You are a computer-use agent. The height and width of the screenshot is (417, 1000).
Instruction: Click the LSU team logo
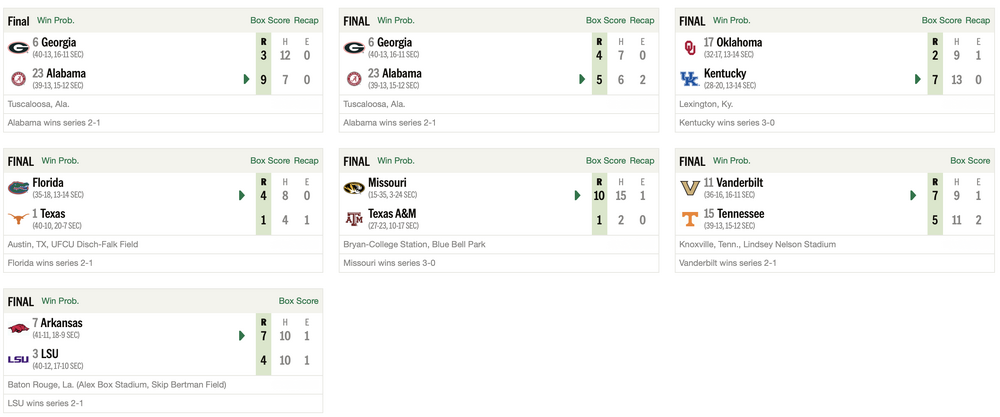pos(18,358)
